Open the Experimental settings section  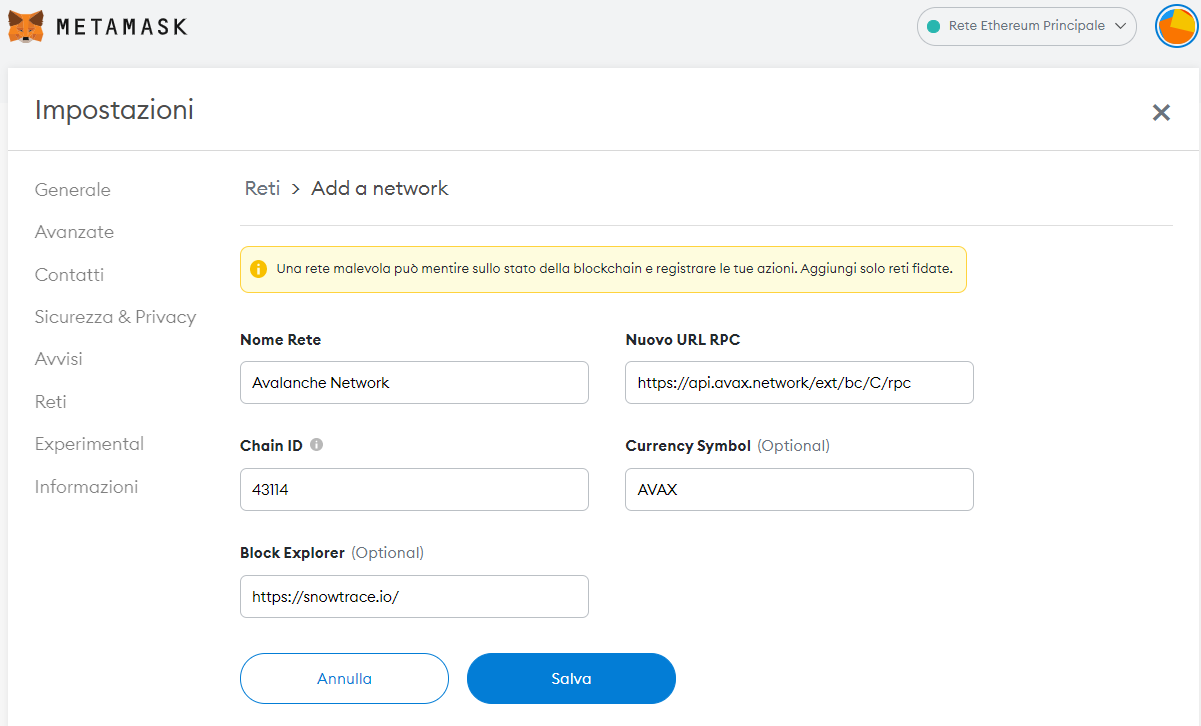[x=90, y=444]
